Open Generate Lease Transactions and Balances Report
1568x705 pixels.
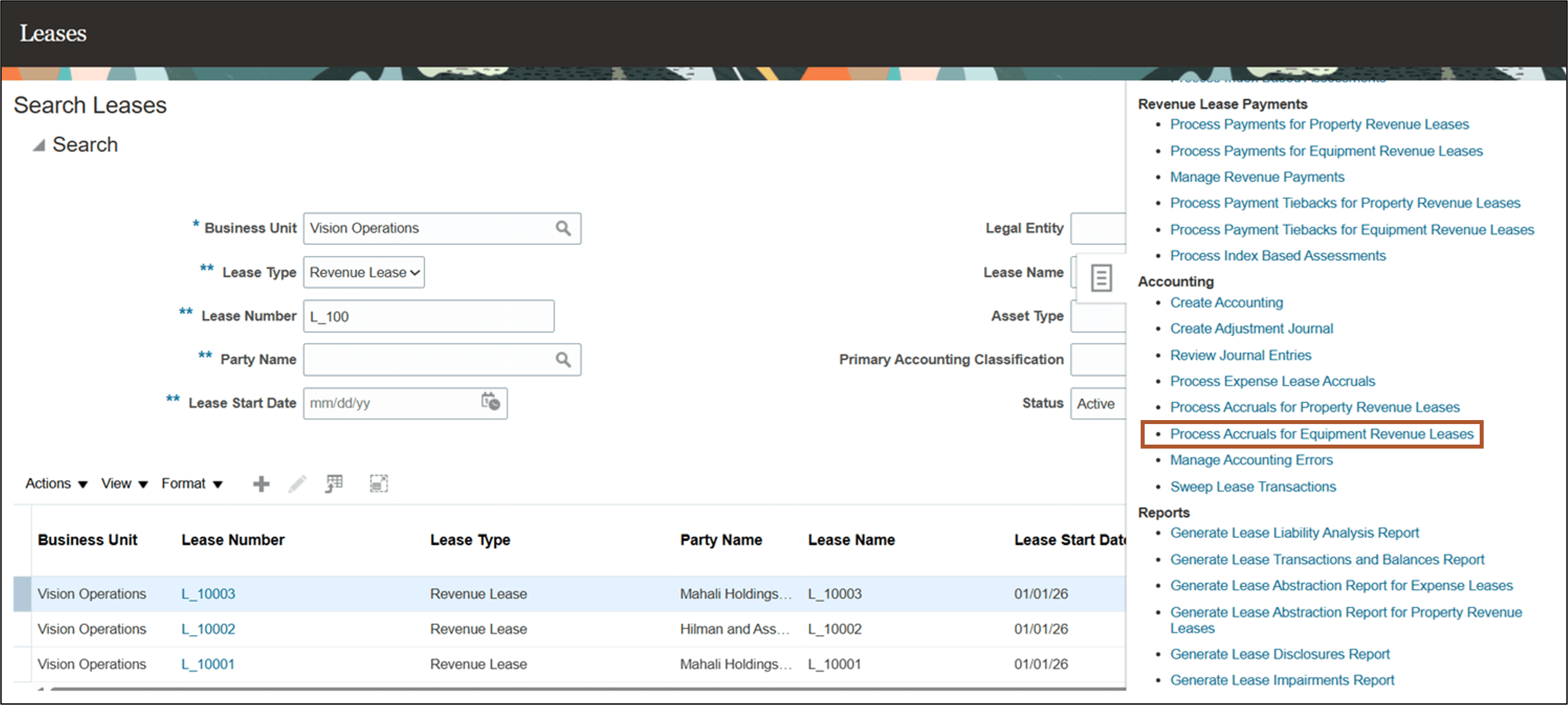tap(1327, 560)
